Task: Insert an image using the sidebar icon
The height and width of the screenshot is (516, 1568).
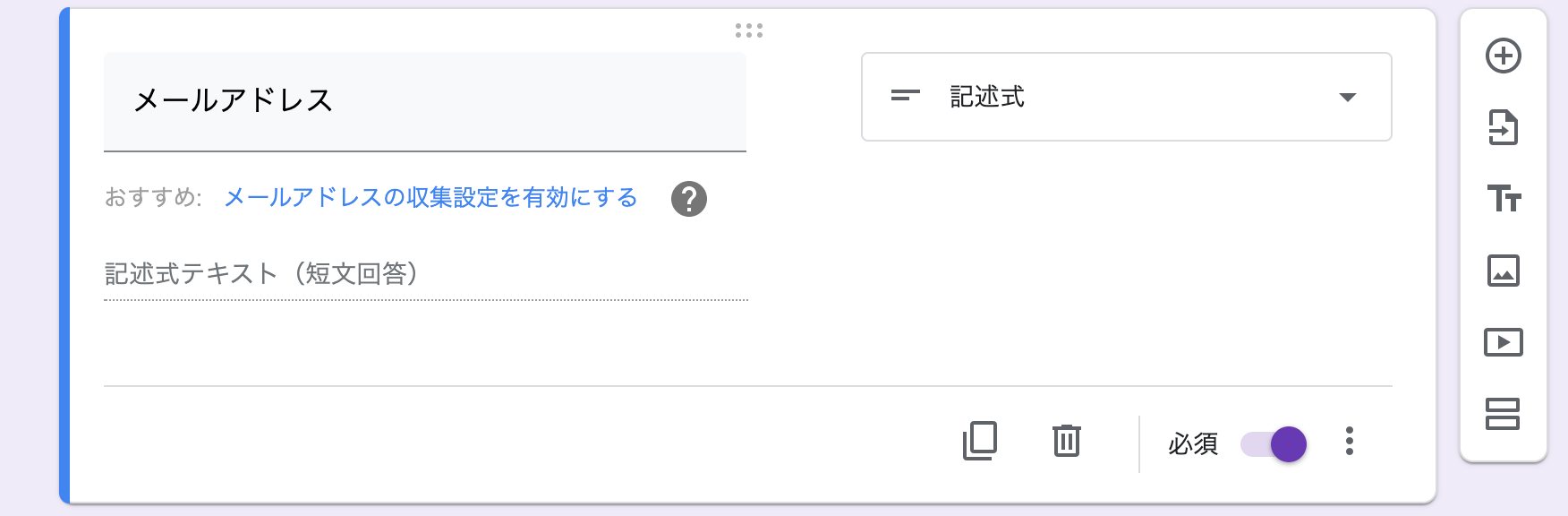Action: point(1504,271)
